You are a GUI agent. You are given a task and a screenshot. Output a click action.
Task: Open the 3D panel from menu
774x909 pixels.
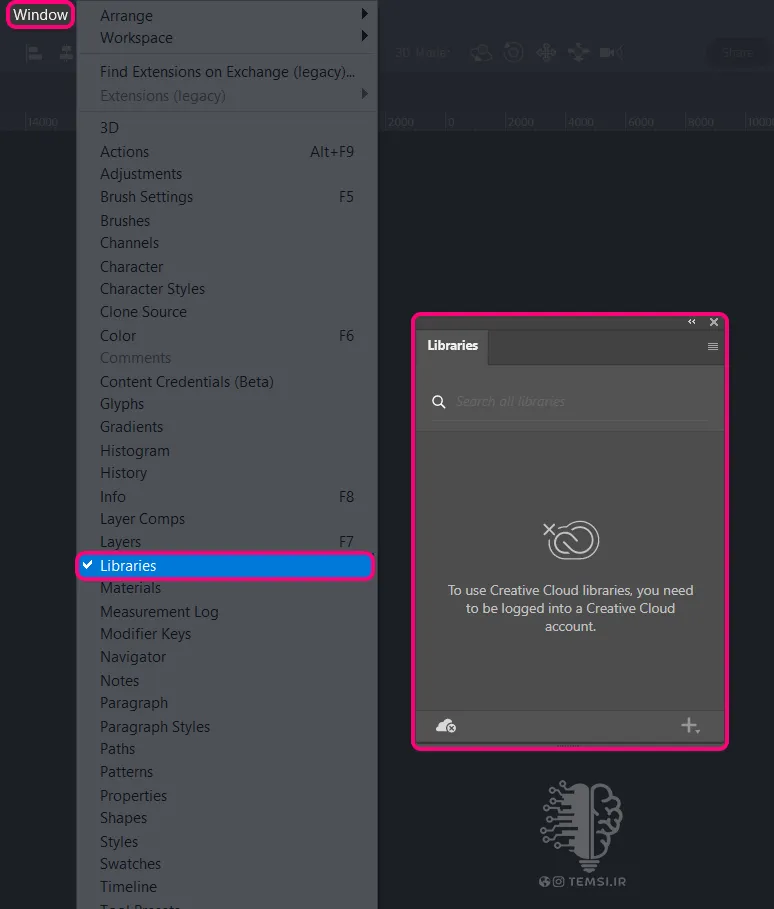click(227, 128)
